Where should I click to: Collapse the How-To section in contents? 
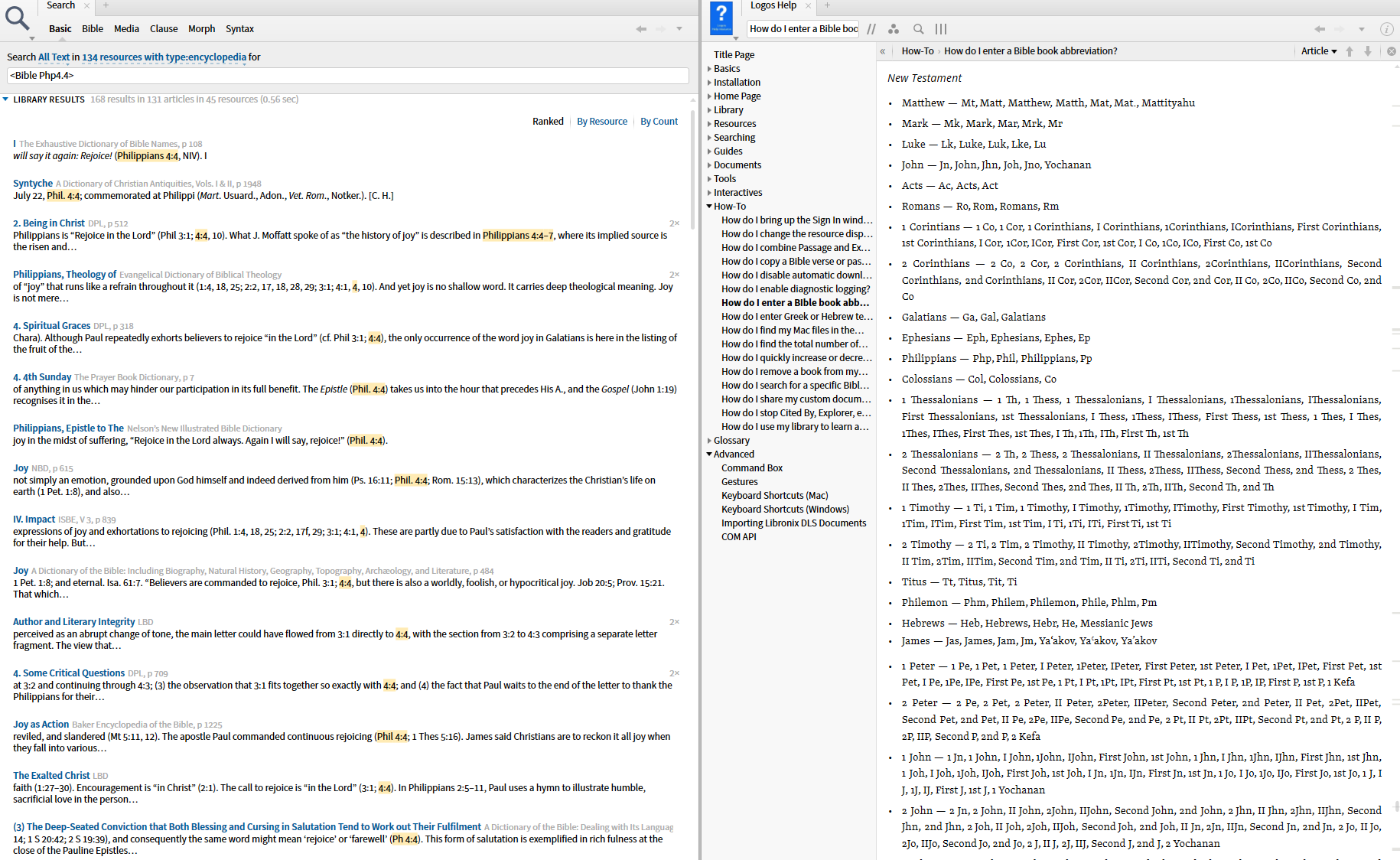tap(710, 207)
